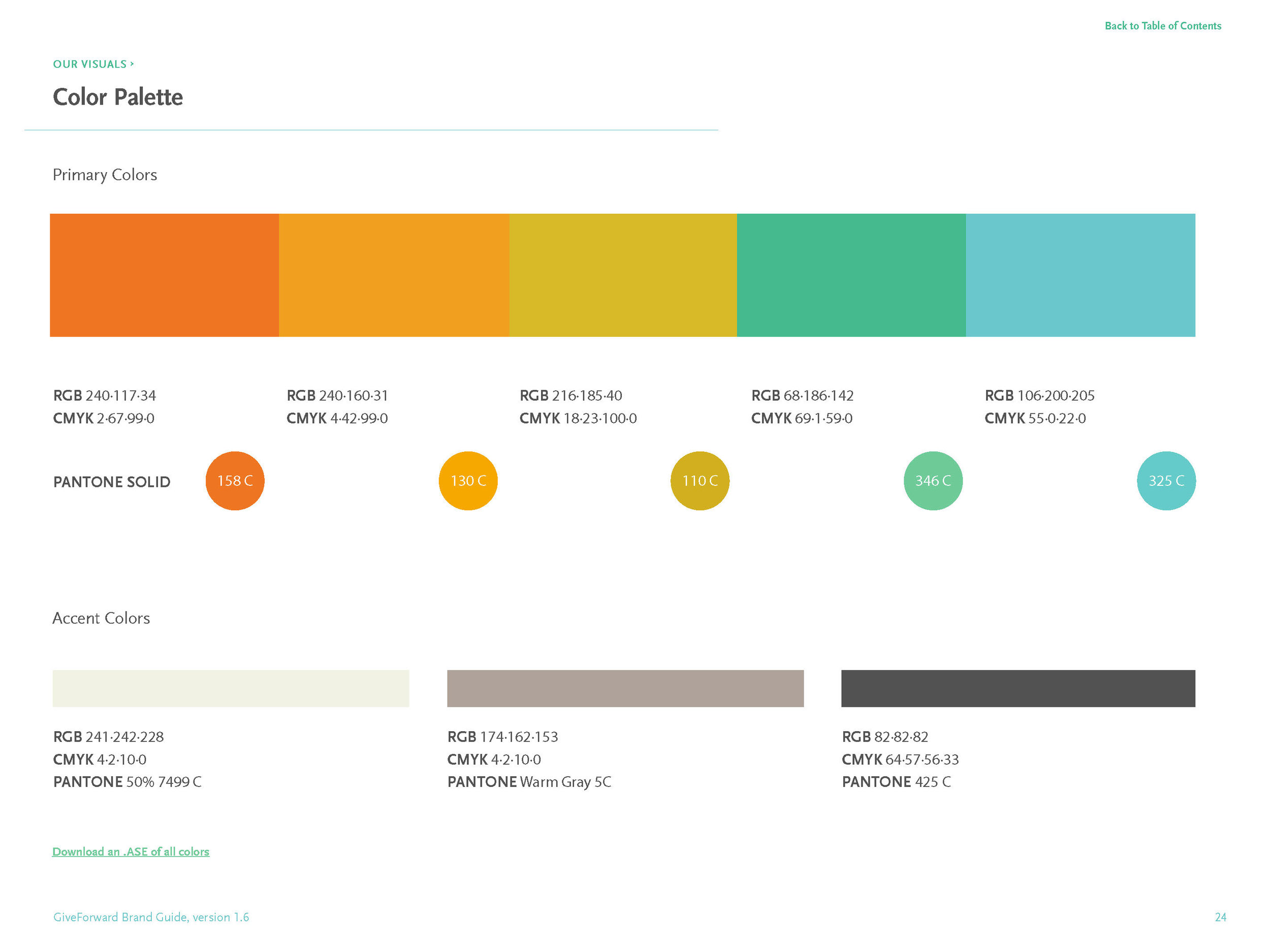The width and height of the screenshot is (1270, 952).
Task: Select the cream accent color bar
Action: pyautogui.click(x=231, y=688)
